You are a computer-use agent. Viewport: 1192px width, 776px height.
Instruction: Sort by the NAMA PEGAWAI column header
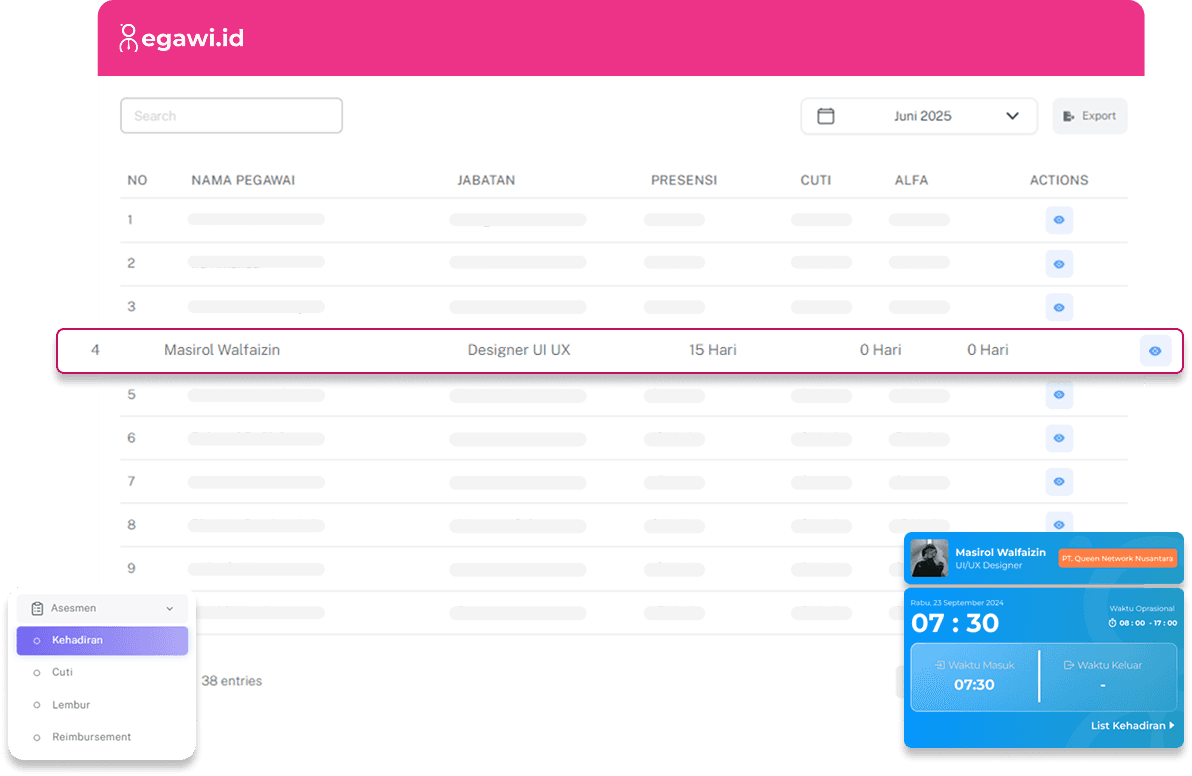[243, 181]
